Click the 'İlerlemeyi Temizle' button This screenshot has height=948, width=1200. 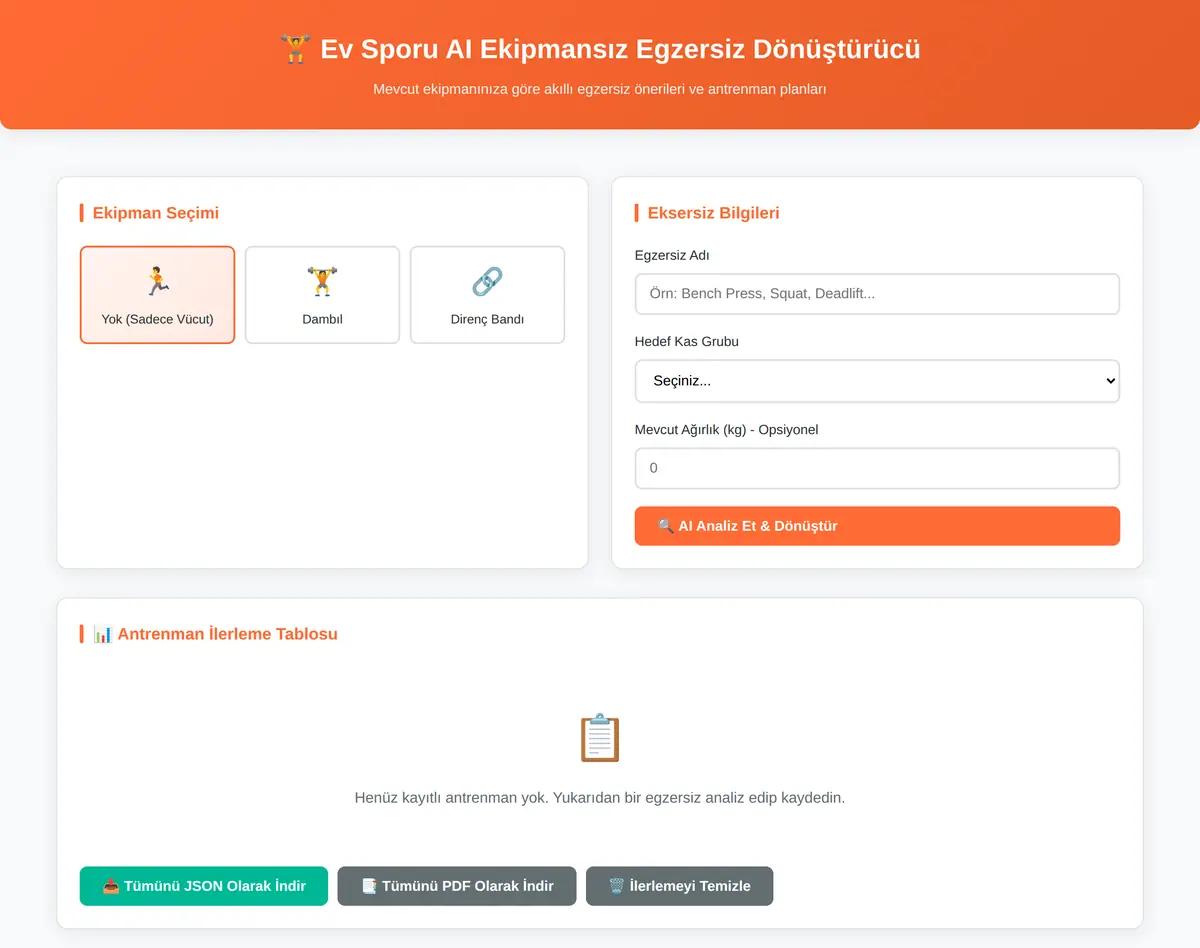click(679, 886)
